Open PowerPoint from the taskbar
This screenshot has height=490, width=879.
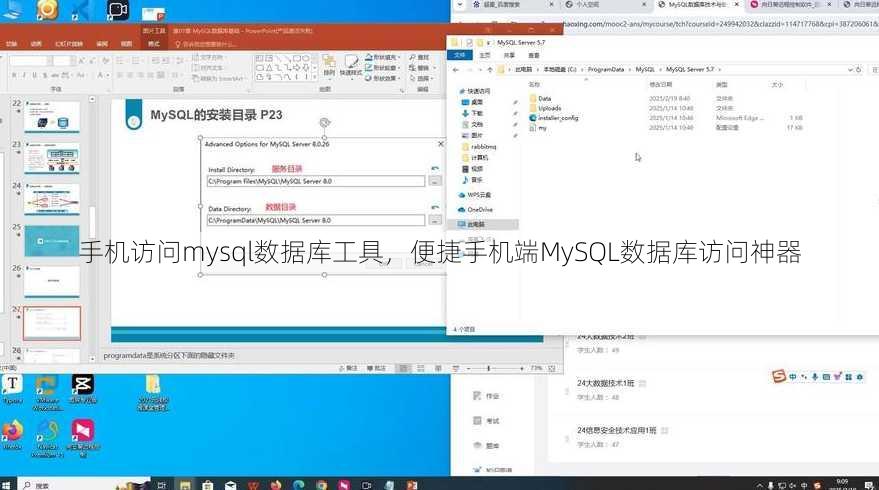[x=412, y=485]
